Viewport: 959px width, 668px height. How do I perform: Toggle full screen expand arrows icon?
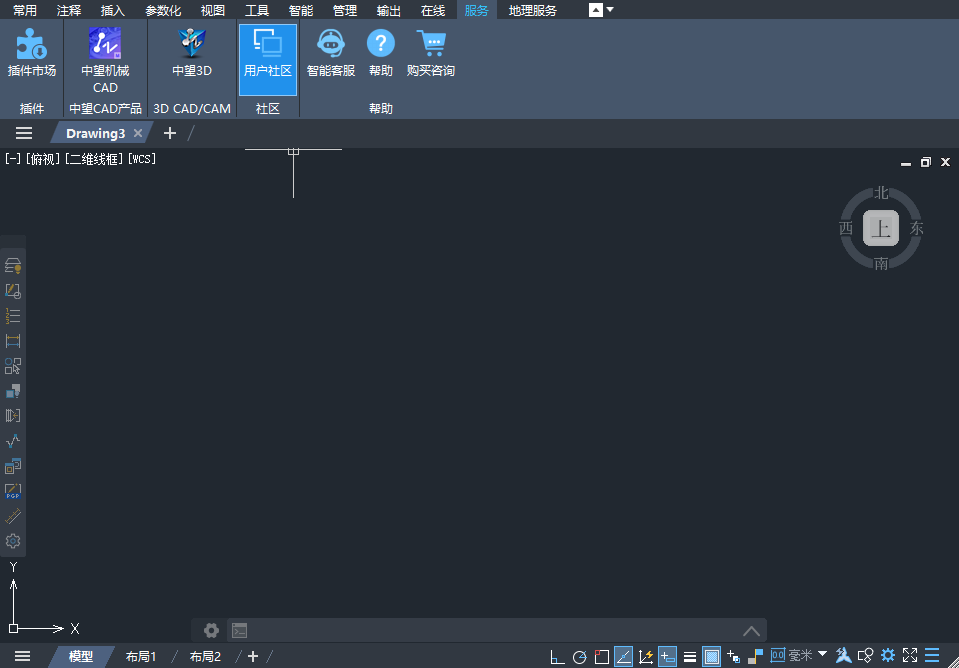[910, 656]
